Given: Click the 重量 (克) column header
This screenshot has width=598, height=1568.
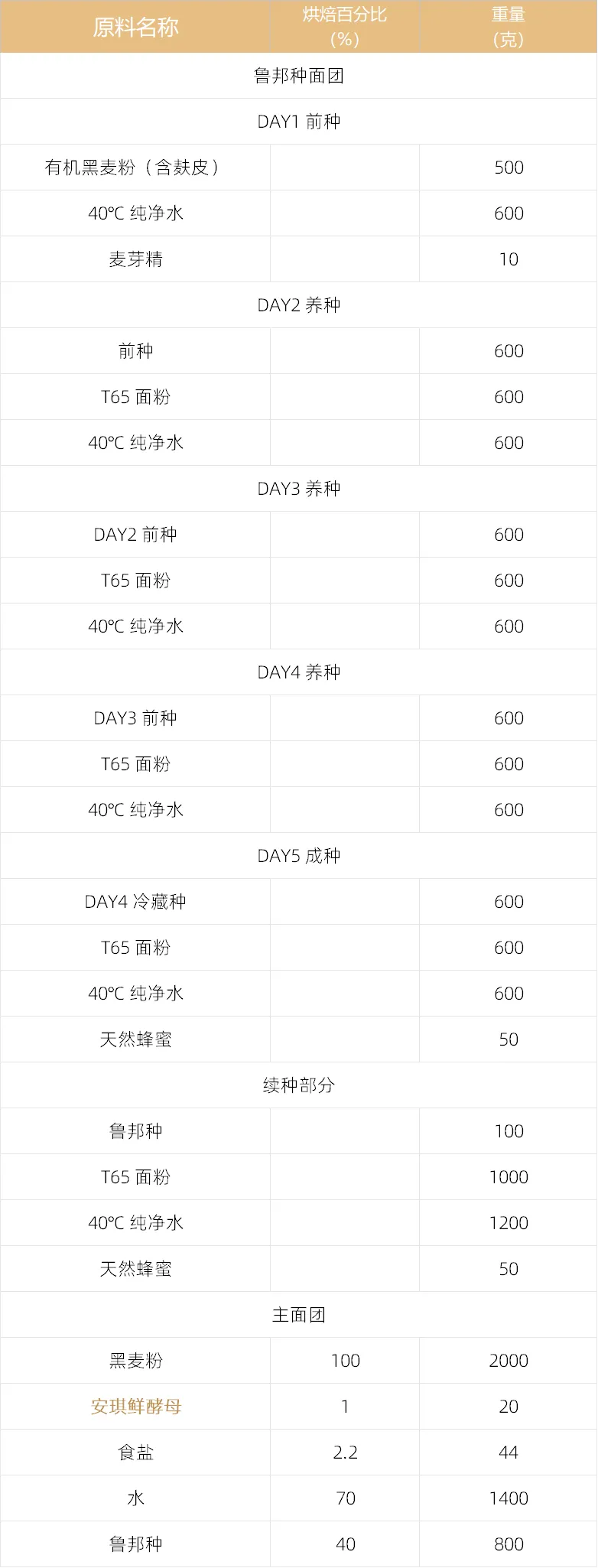Looking at the screenshot, I should [x=509, y=27].
